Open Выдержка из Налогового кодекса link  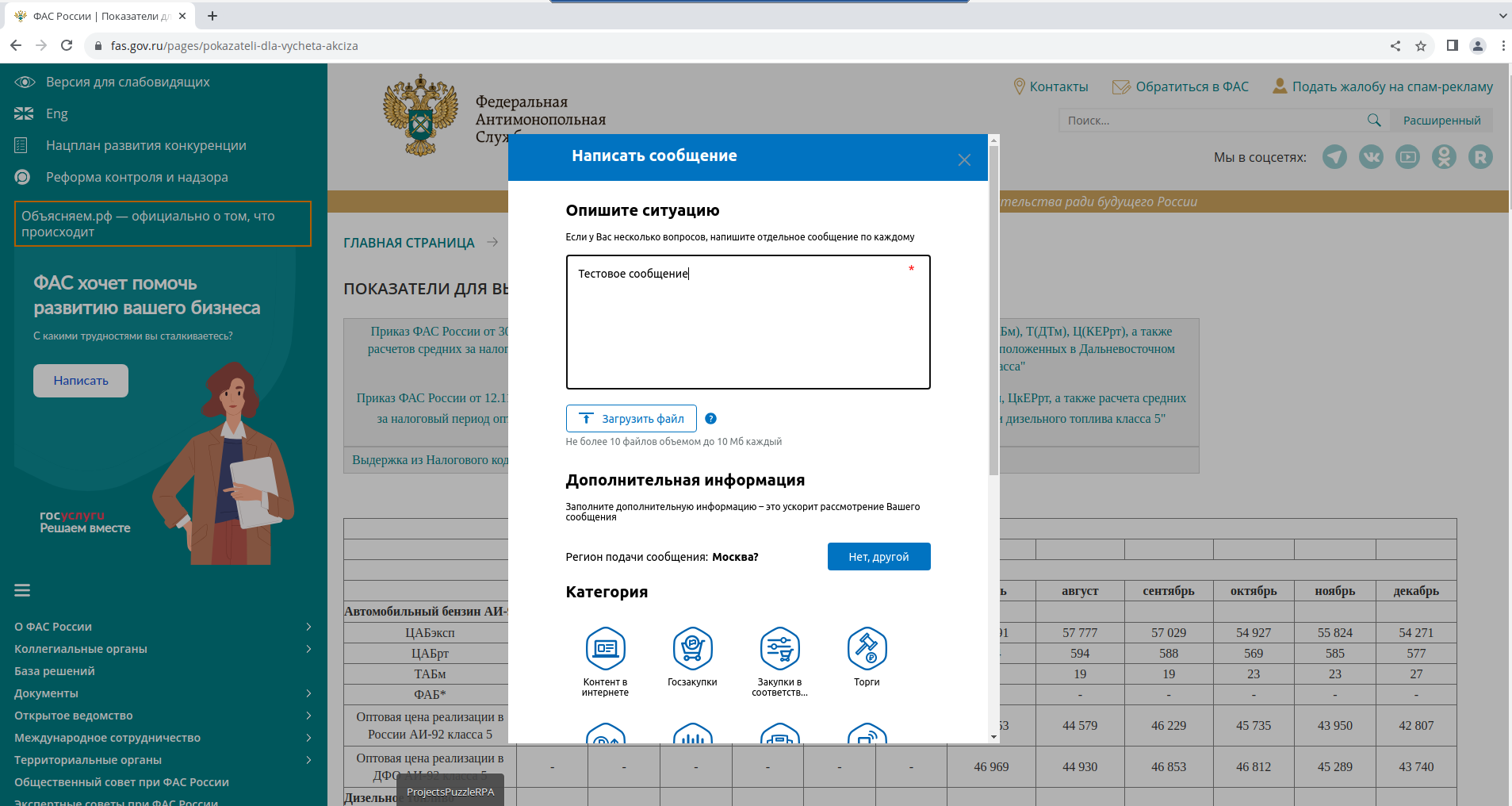tap(430, 460)
